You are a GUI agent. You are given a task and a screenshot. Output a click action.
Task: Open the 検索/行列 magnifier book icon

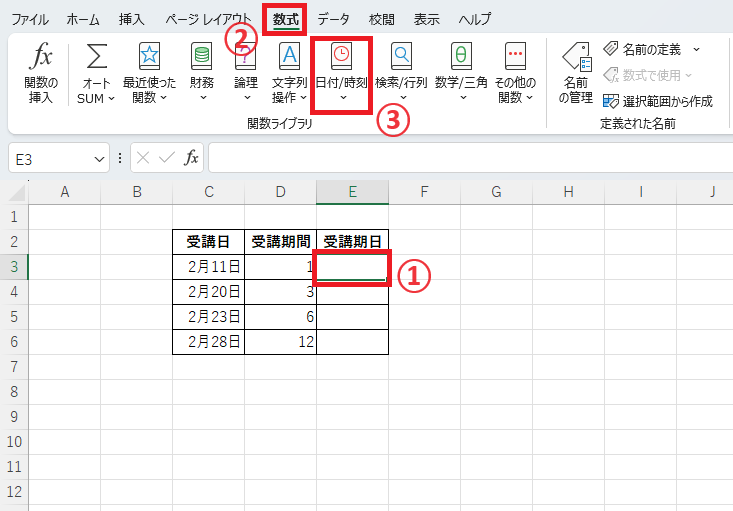pyautogui.click(x=401, y=56)
